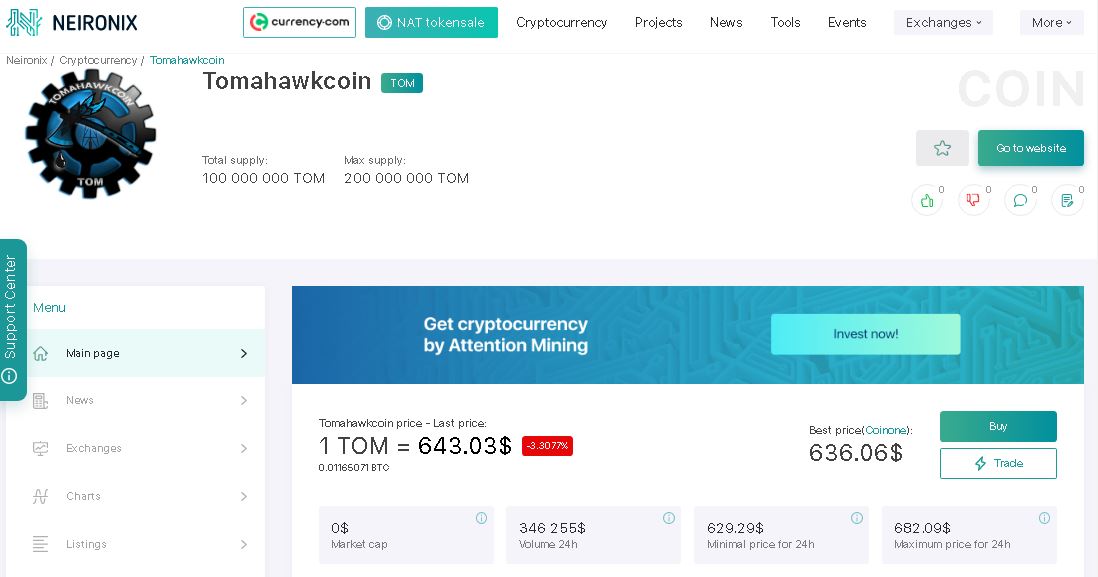Click the Neironix logo
Viewport: 1098px width, 577px height.
[x=71, y=23]
